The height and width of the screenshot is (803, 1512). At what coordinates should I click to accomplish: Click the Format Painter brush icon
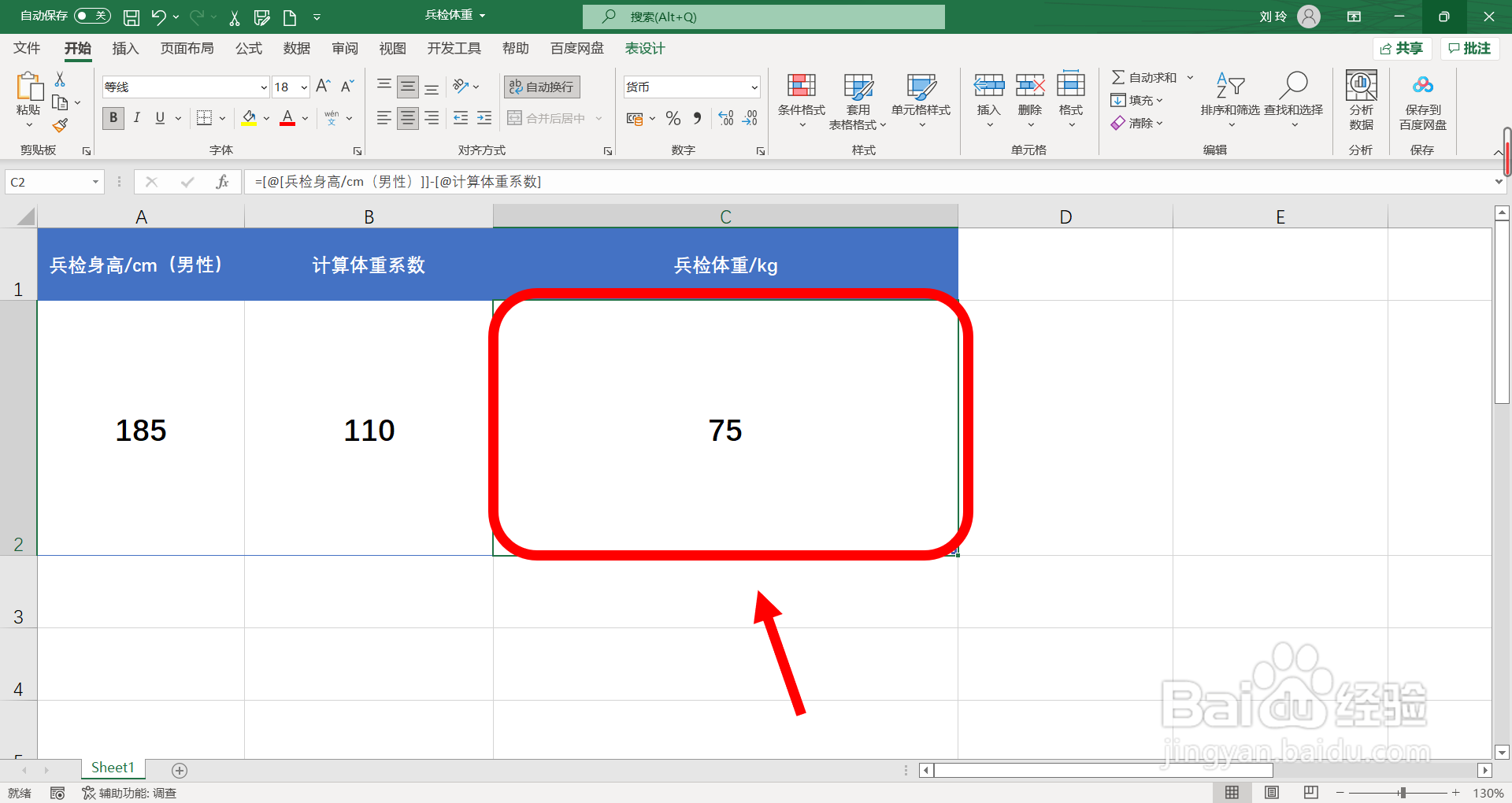click(60, 125)
